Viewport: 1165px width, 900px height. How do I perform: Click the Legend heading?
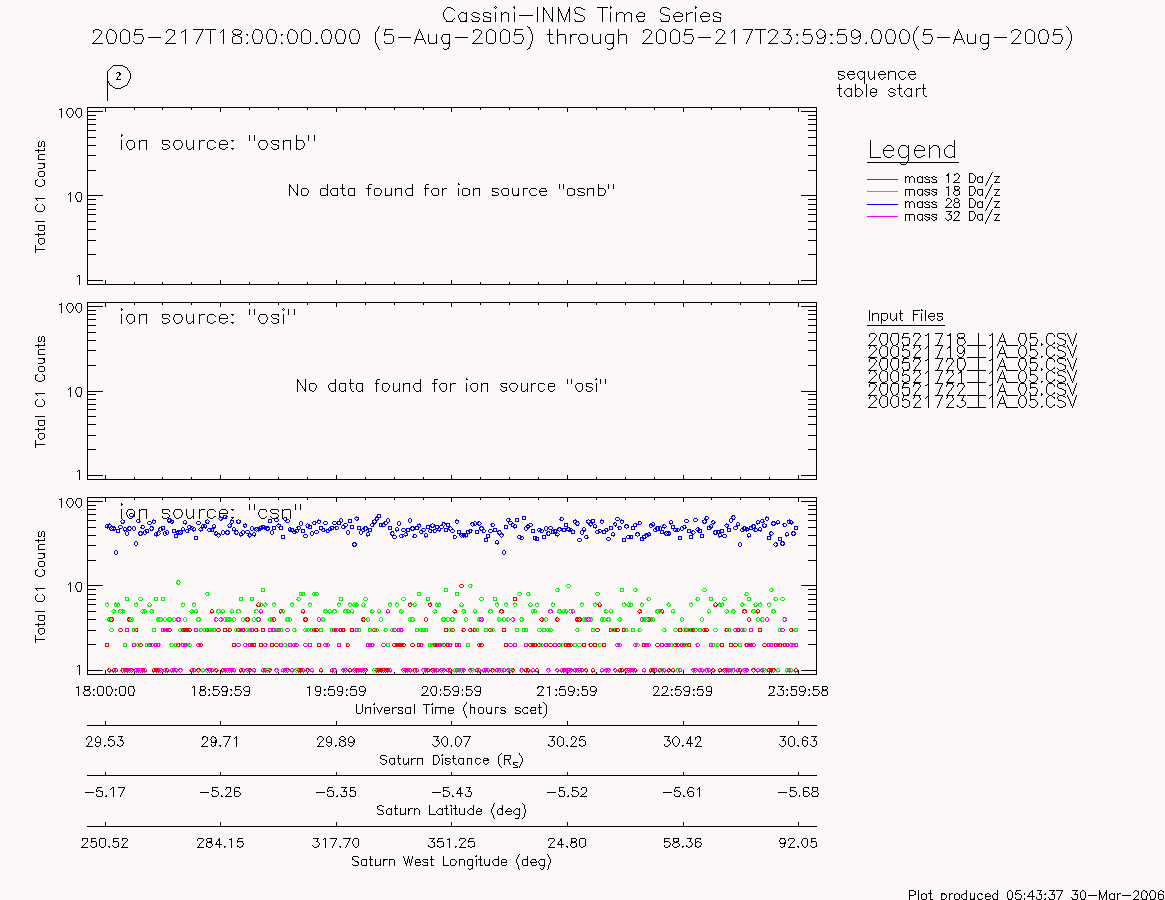click(x=912, y=150)
